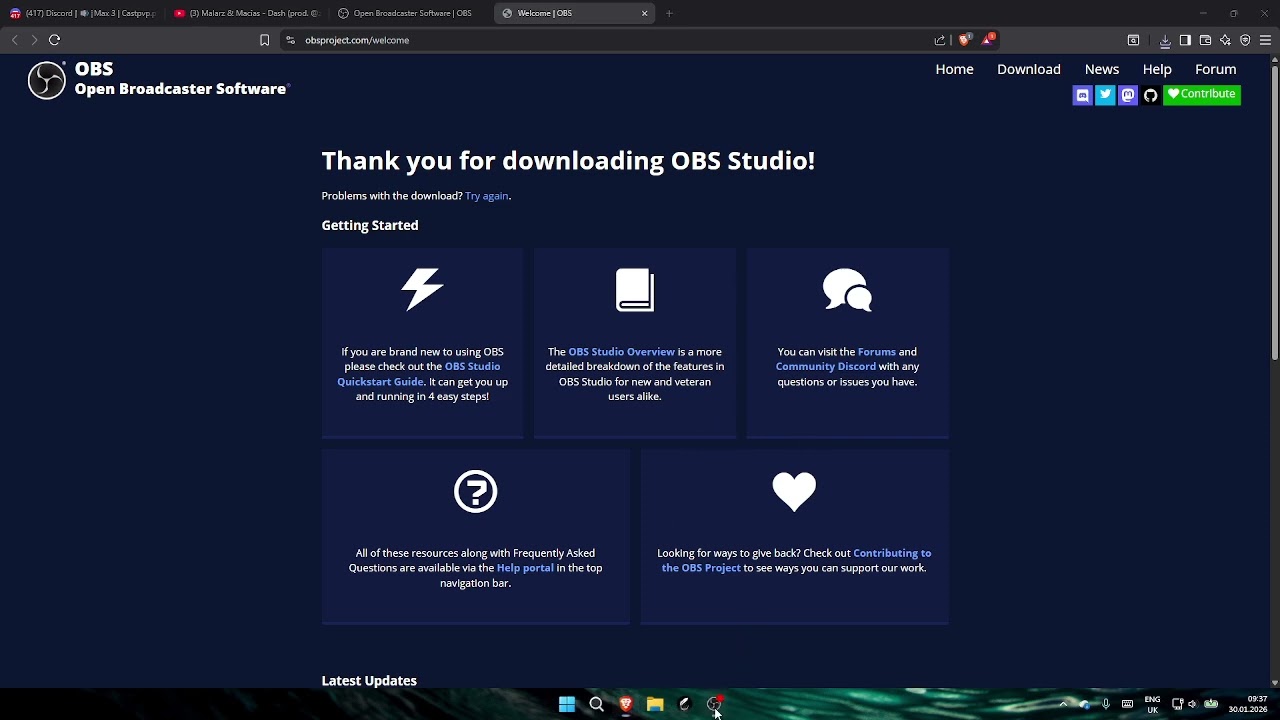Close the Welcome | OBS tab
This screenshot has width=1280, height=720.
[645, 13]
